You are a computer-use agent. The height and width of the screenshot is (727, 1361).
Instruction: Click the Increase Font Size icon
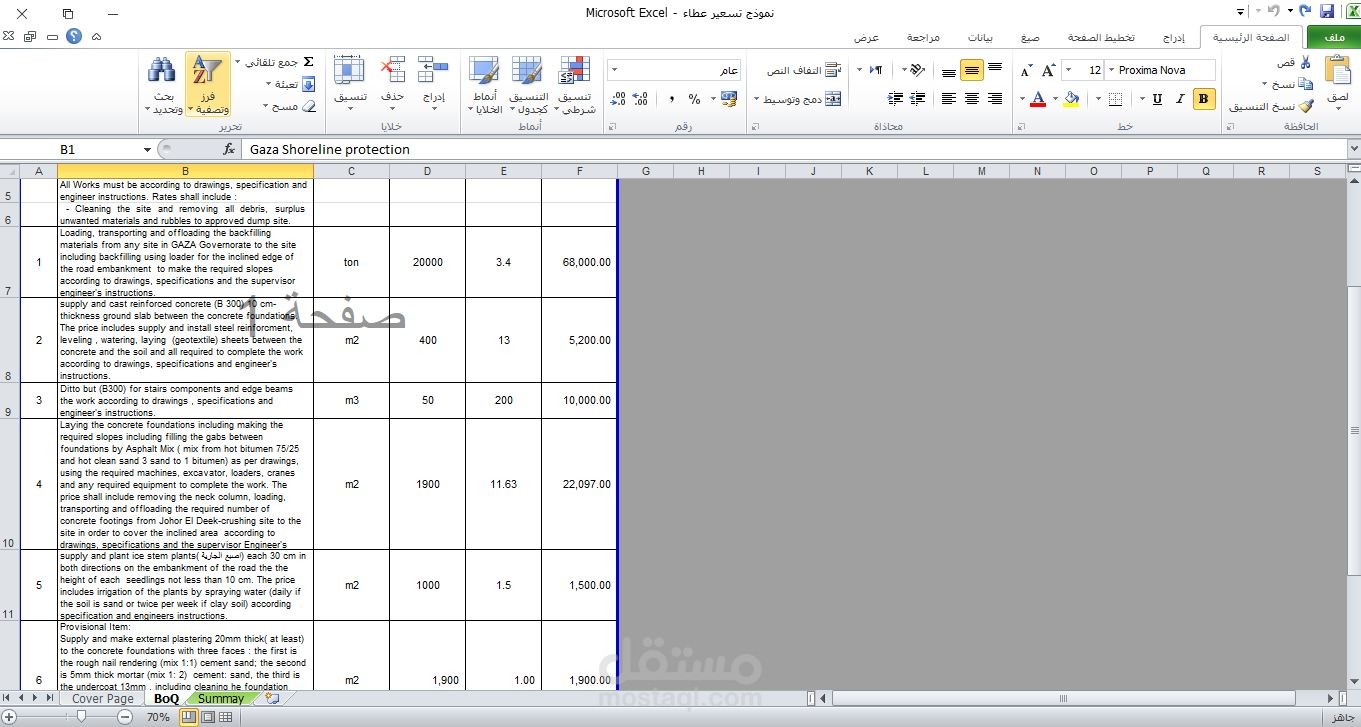tap(1048, 70)
